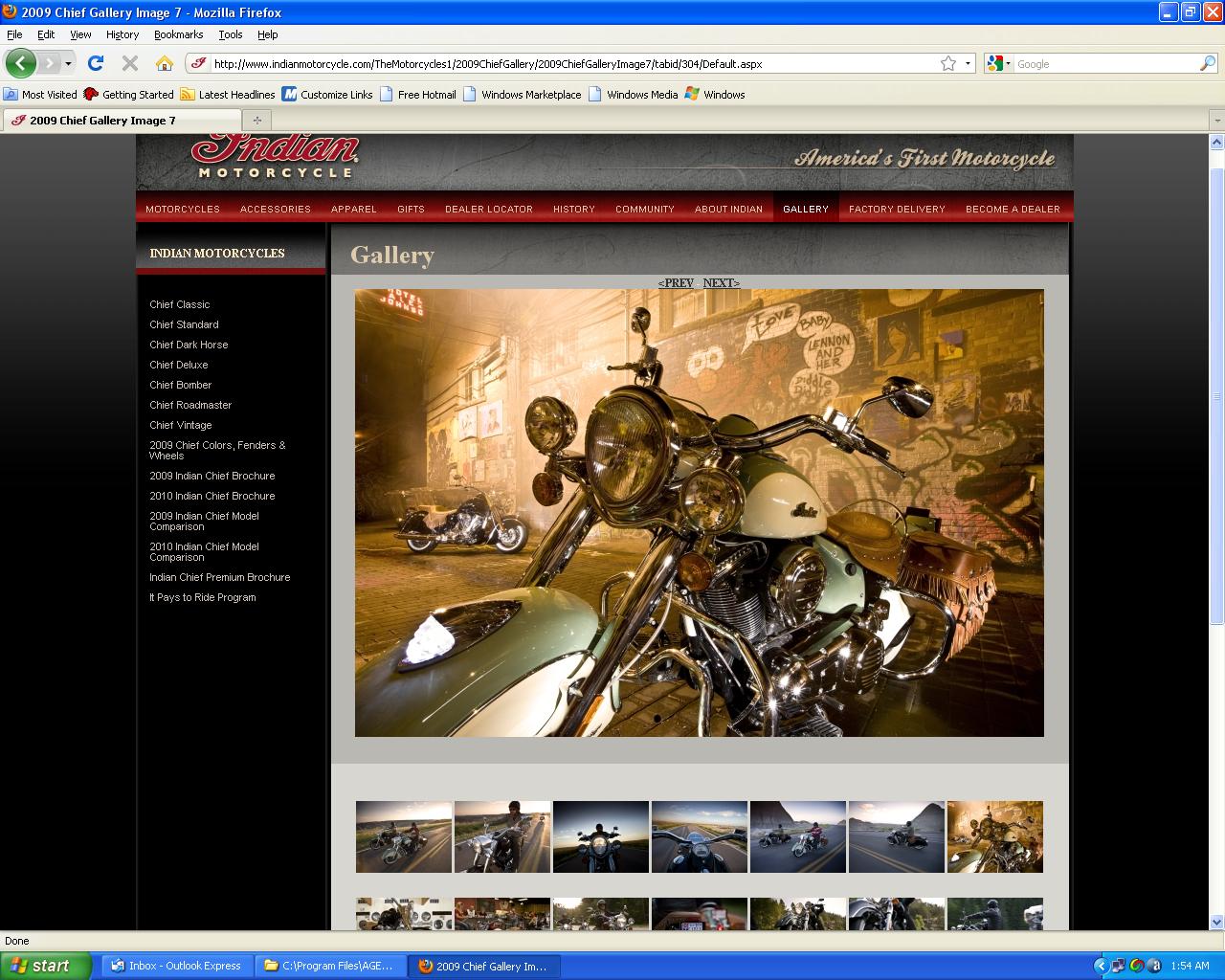Click the search magnifier icon
The image size is (1225, 980).
1208,63
